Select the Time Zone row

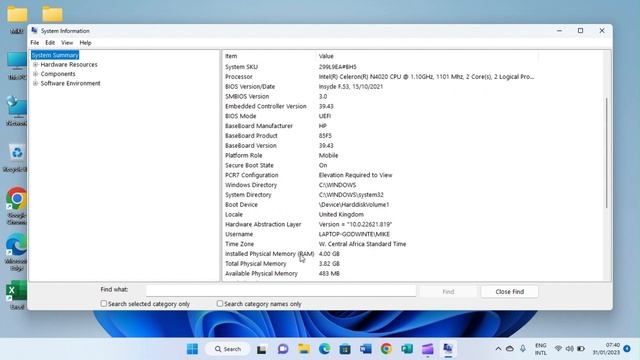click(380, 244)
